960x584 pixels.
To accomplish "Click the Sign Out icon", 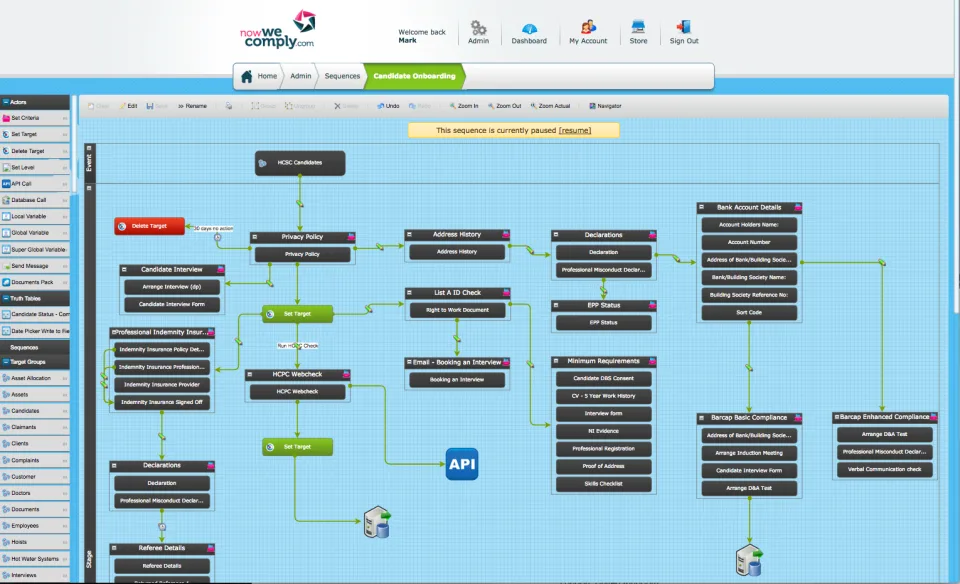I will pos(683,27).
